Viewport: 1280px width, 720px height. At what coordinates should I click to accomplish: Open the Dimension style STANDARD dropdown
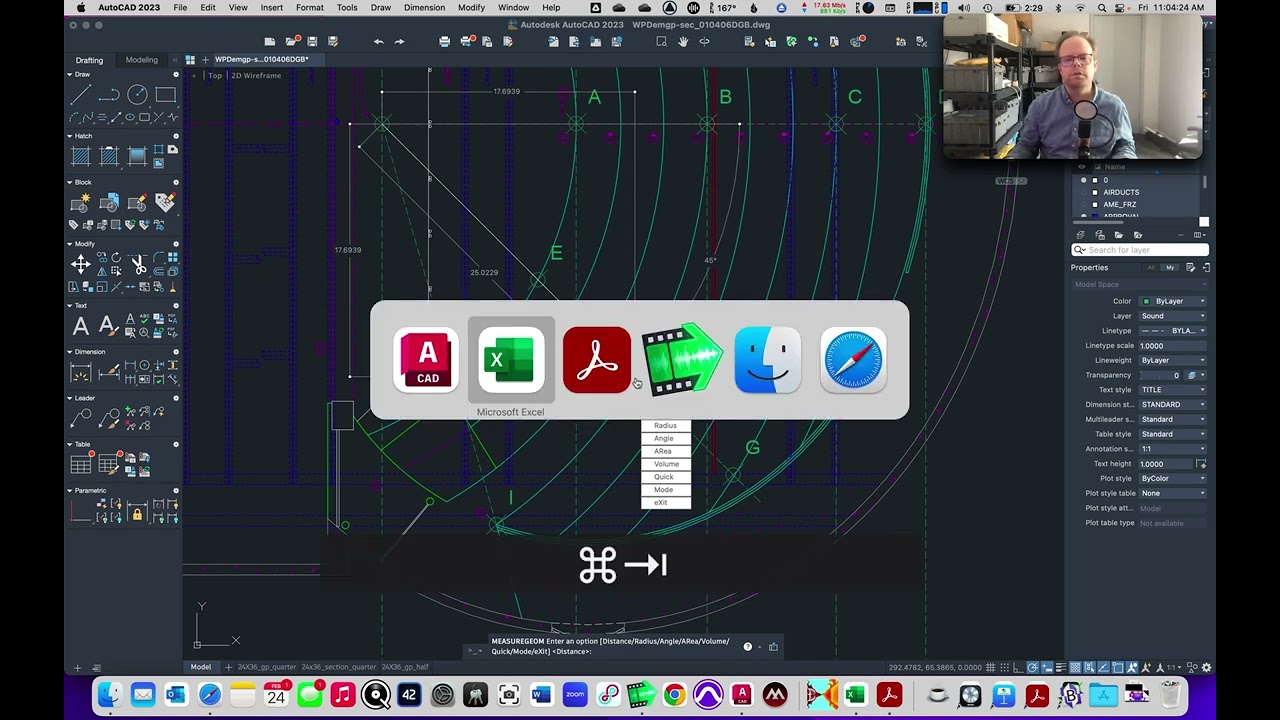click(x=1174, y=405)
